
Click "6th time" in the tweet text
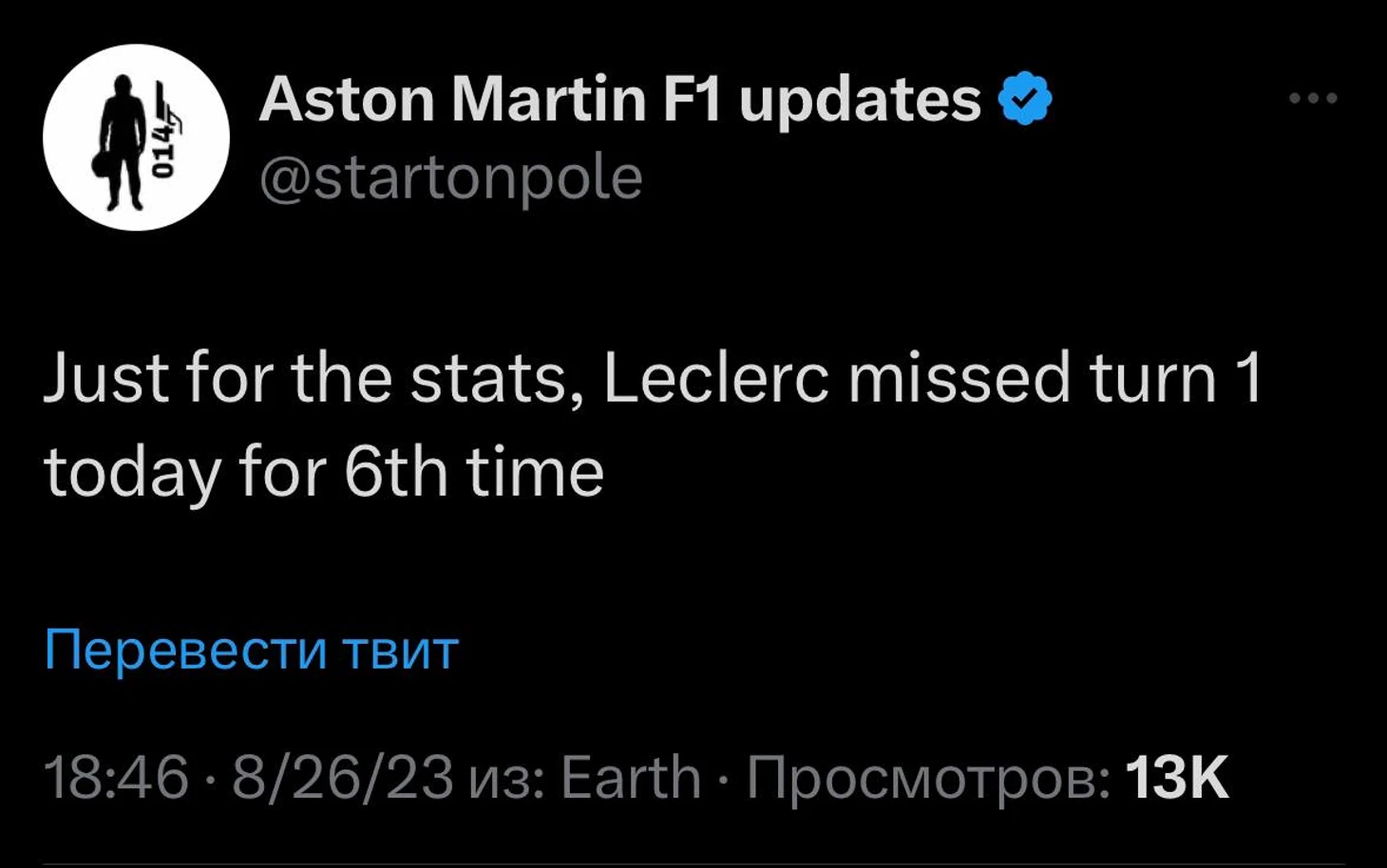[473, 472]
